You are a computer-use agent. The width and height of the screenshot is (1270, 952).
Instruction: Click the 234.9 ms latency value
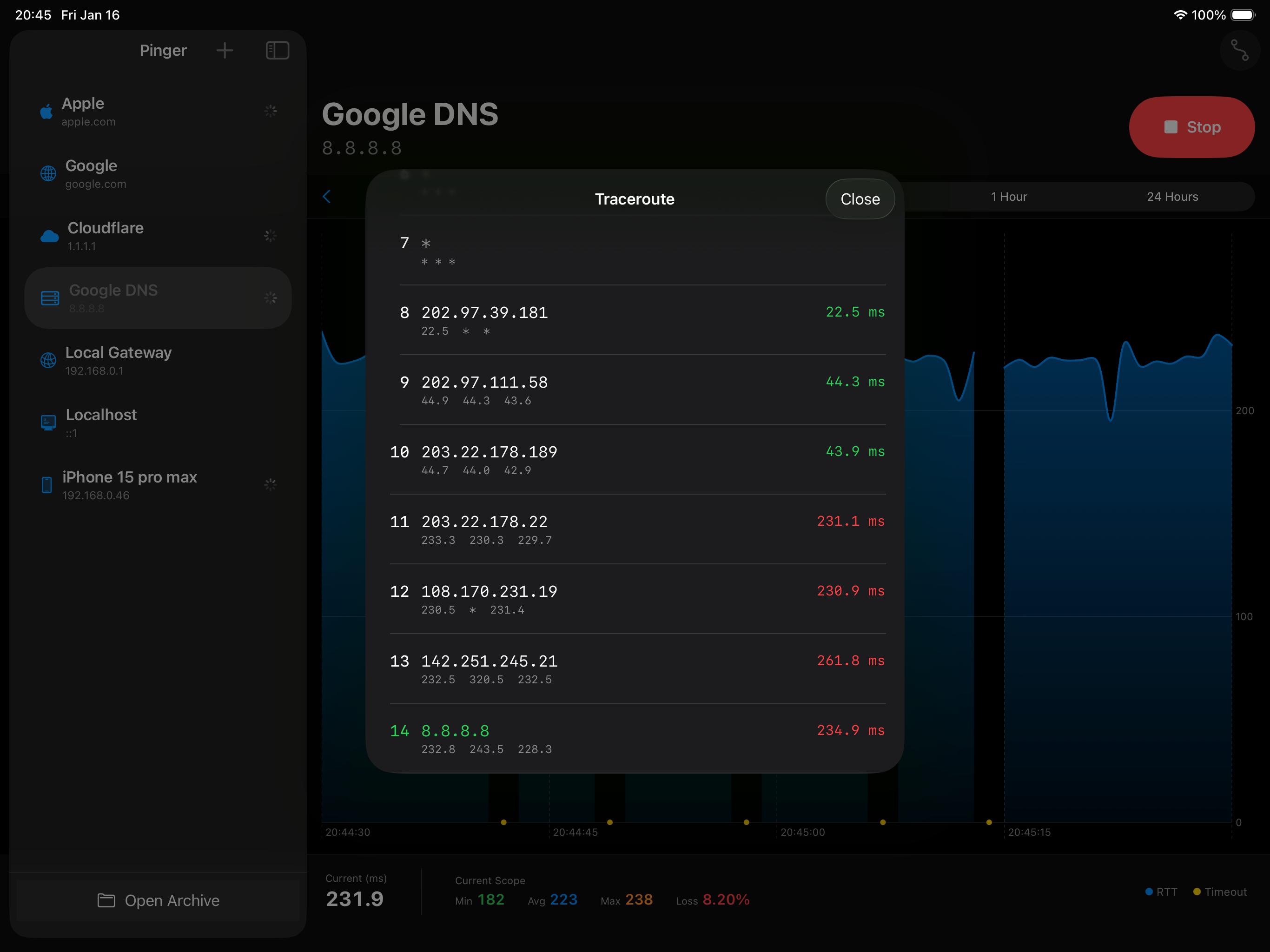tap(850, 730)
